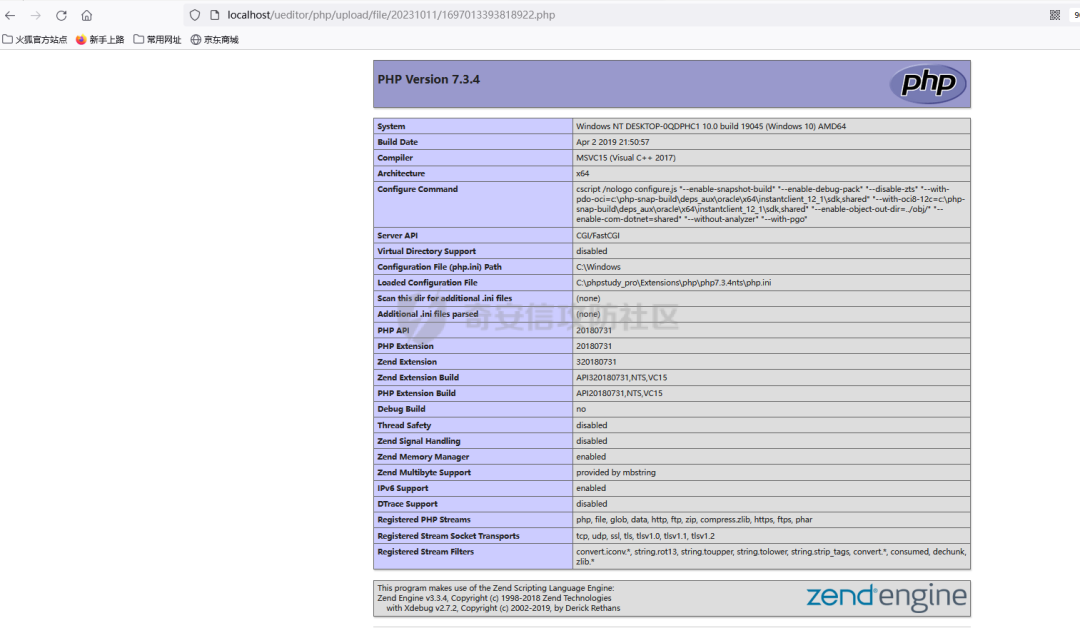The width and height of the screenshot is (1080, 633).
Task: Click the Zend Engine logo
Action: tap(886, 597)
